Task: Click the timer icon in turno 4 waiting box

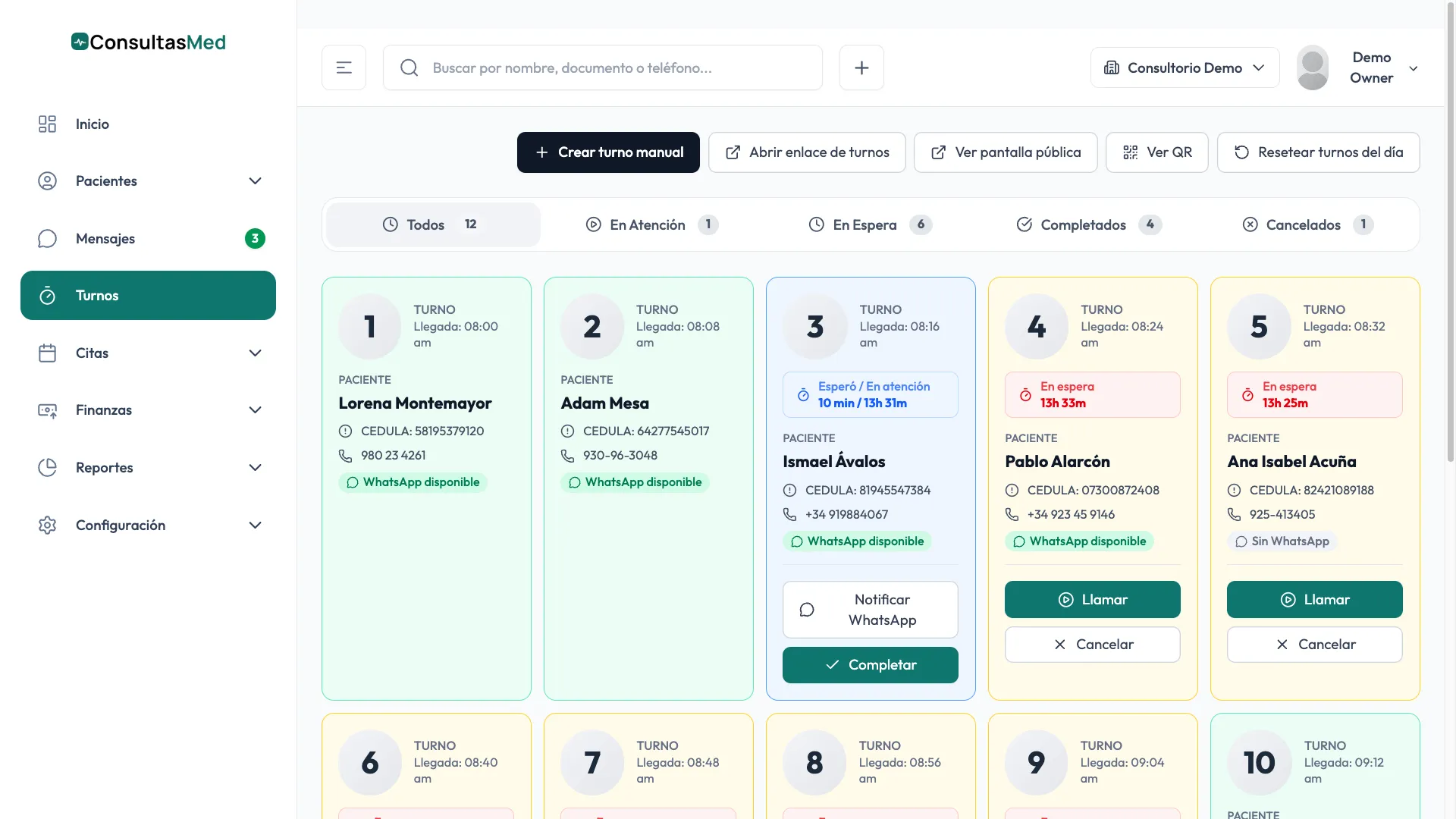Action: (1025, 394)
